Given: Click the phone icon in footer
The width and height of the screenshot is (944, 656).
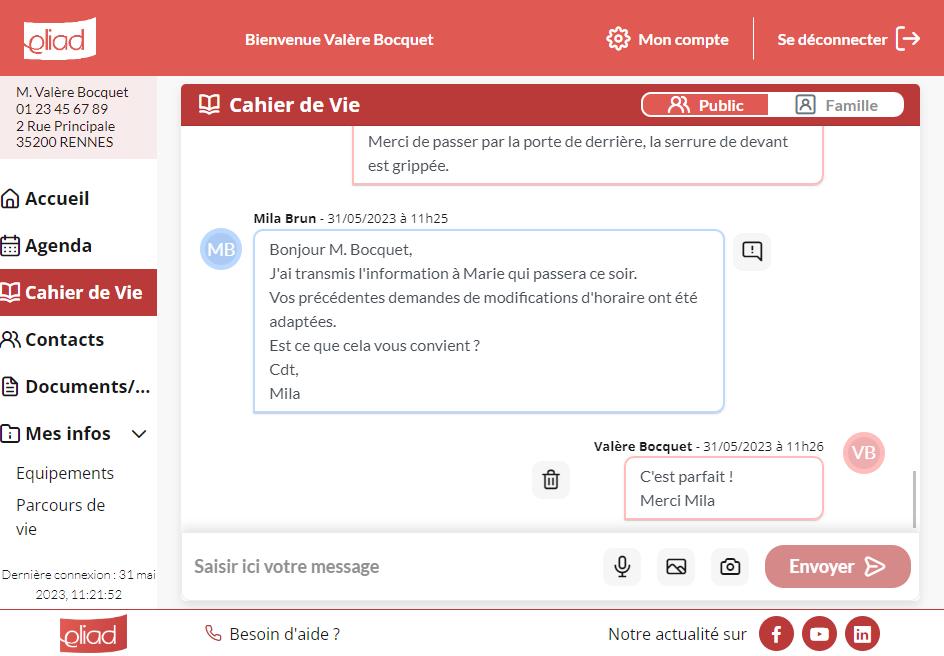Looking at the screenshot, I should [213, 633].
